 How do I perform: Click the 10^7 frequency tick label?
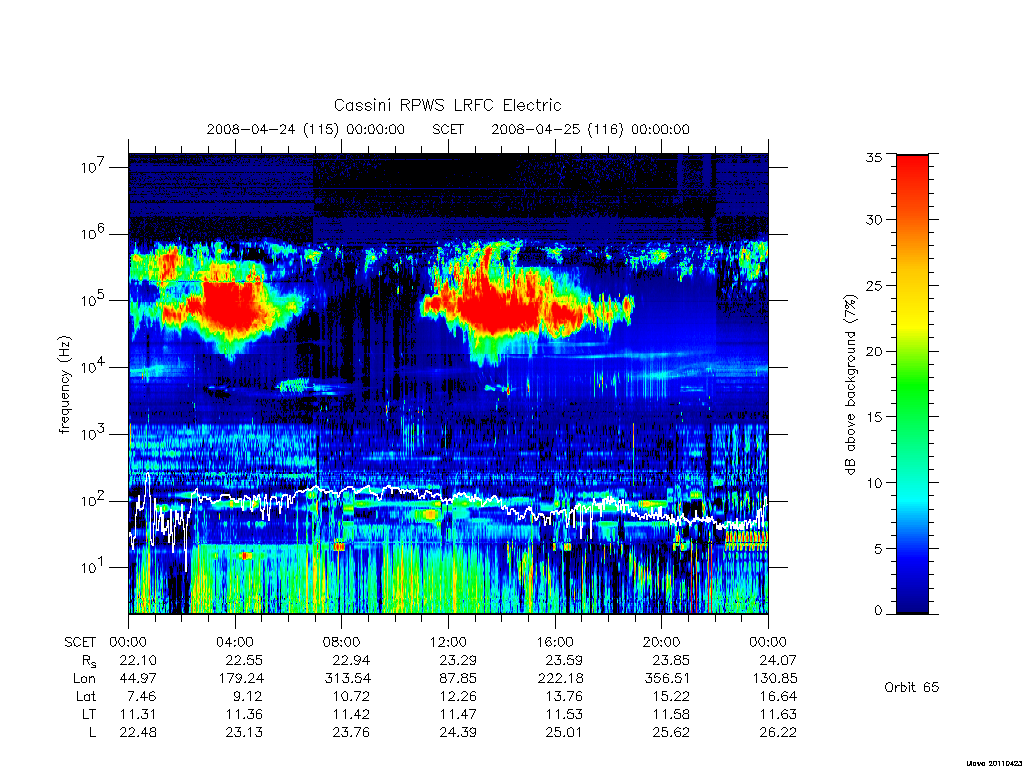pos(91,167)
